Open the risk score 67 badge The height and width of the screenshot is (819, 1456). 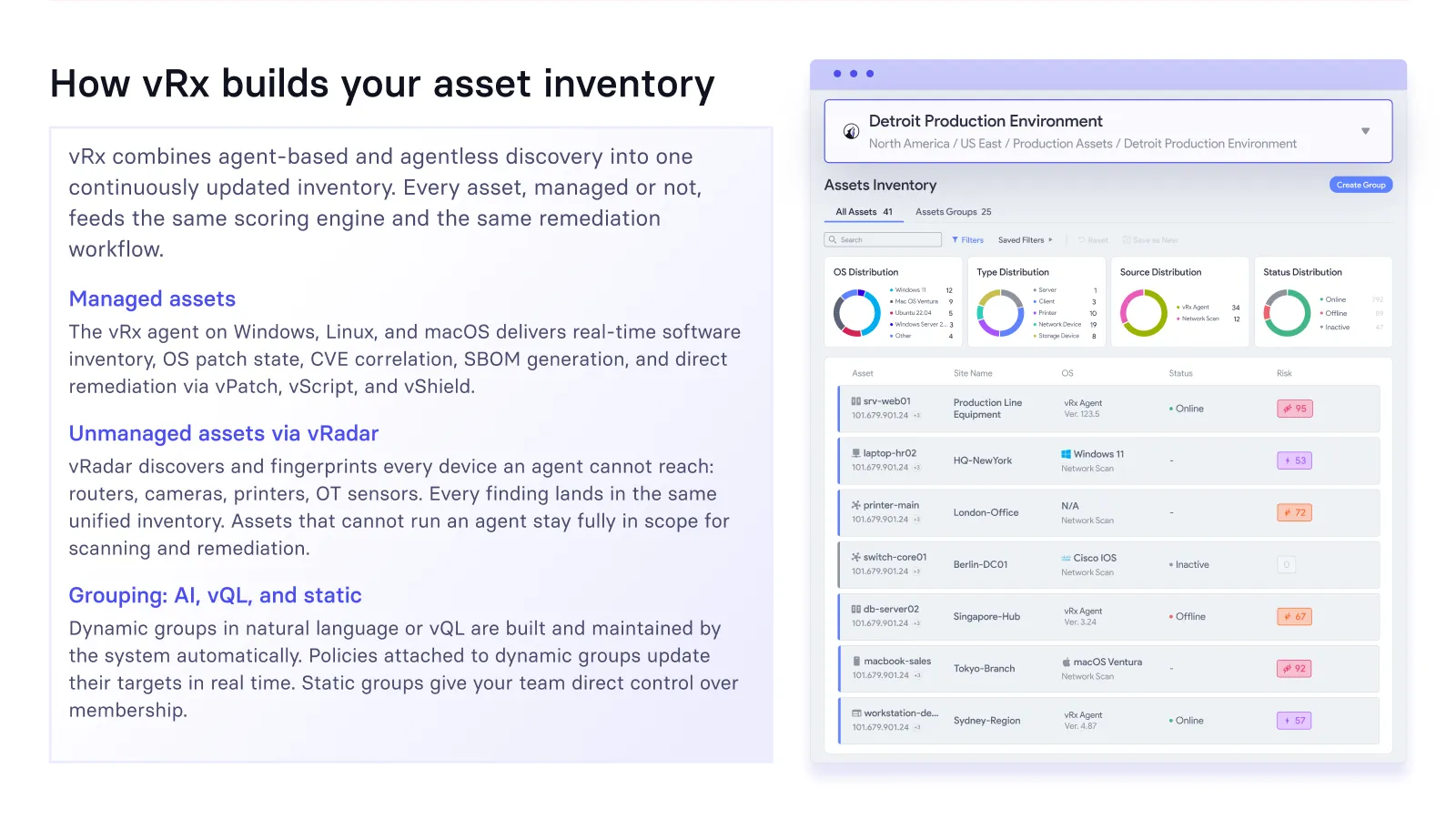coord(1295,616)
